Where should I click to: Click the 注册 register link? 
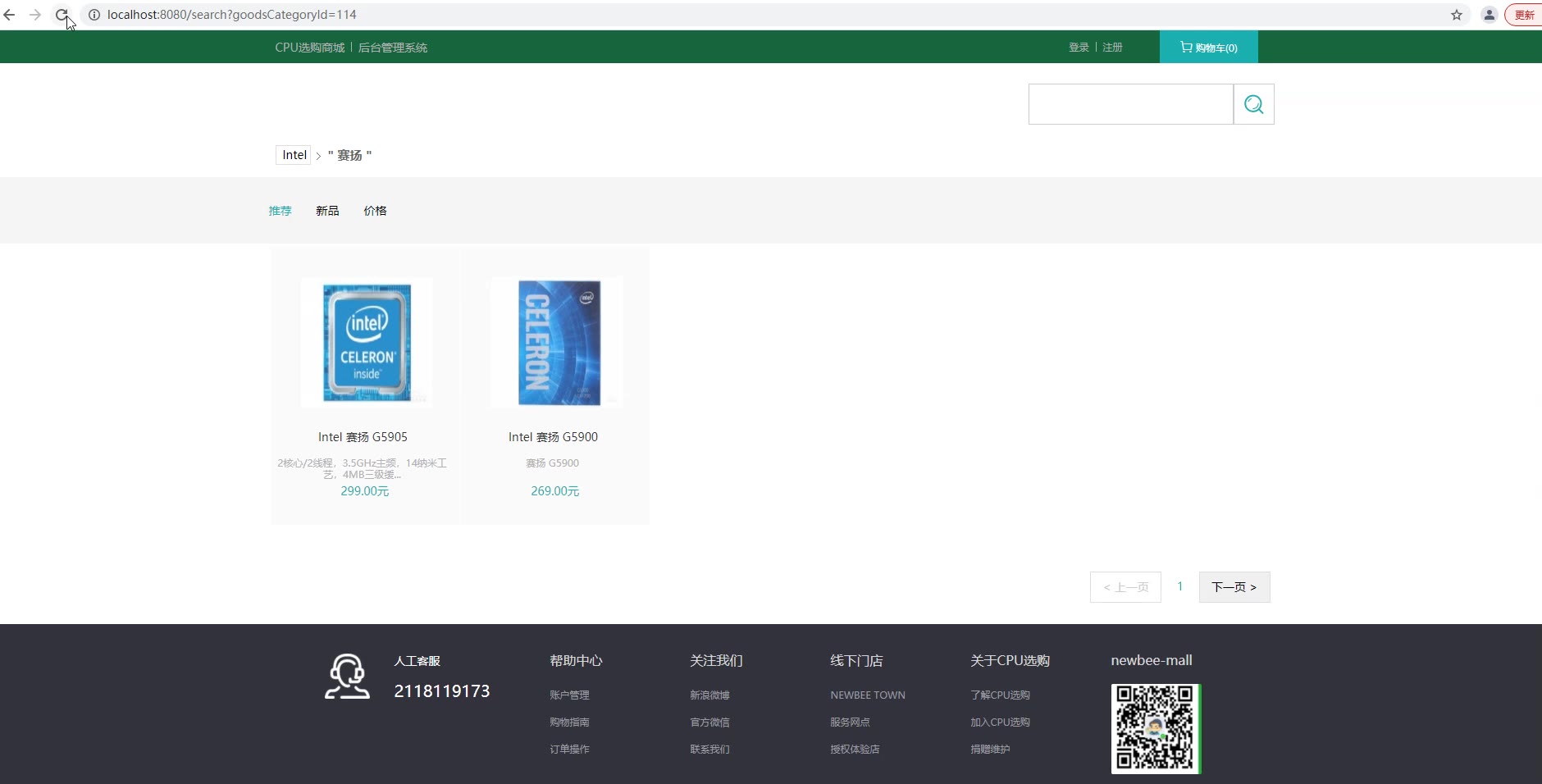point(1112,48)
